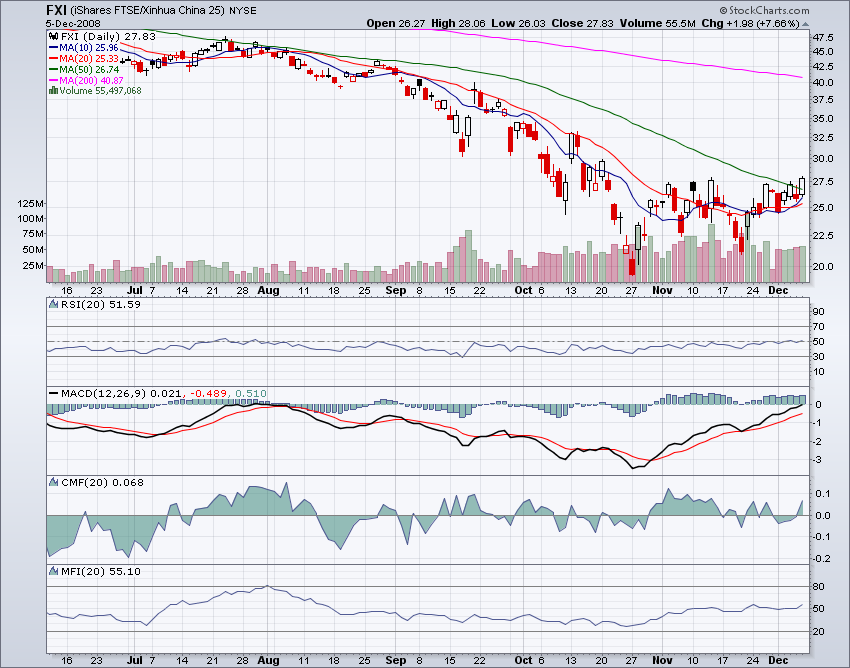This screenshot has height=668, width=850.
Task: Click the MFI(20) panel indicator icon
Action: pyautogui.click(x=54, y=571)
